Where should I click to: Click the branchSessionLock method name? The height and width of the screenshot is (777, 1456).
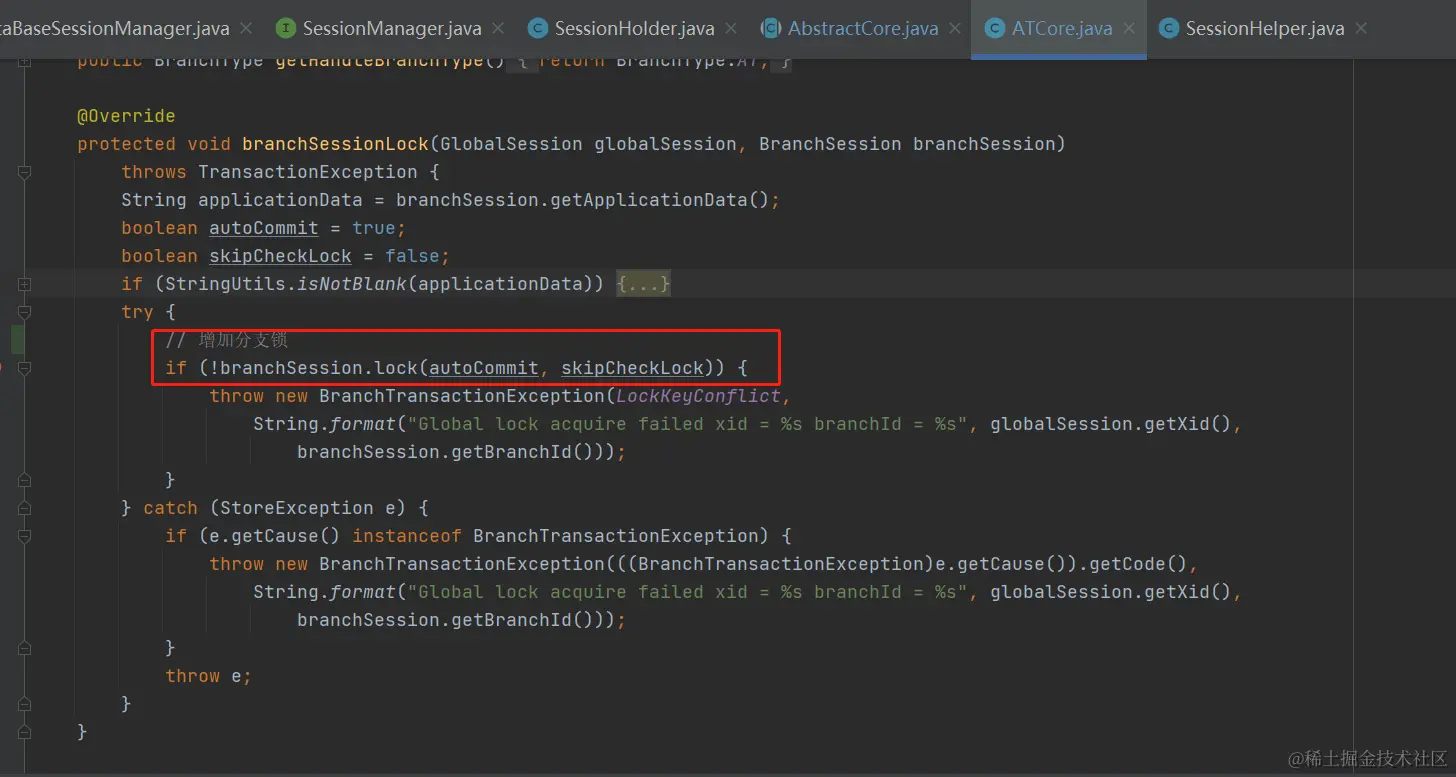pyautogui.click(x=335, y=144)
